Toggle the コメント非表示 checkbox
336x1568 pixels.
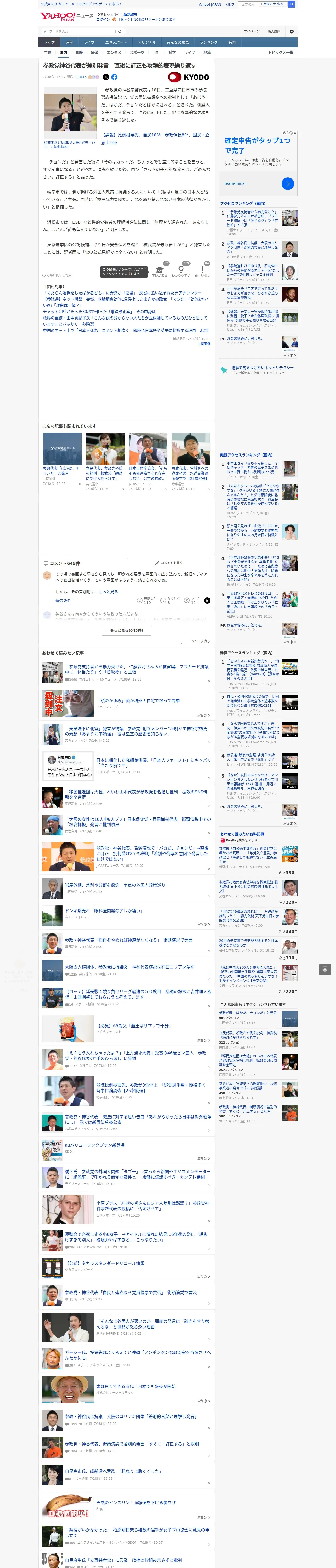point(183,641)
